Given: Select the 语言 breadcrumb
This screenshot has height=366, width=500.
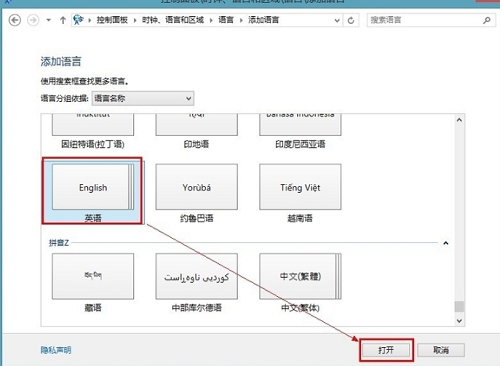Looking at the screenshot, I should (x=226, y=20).
